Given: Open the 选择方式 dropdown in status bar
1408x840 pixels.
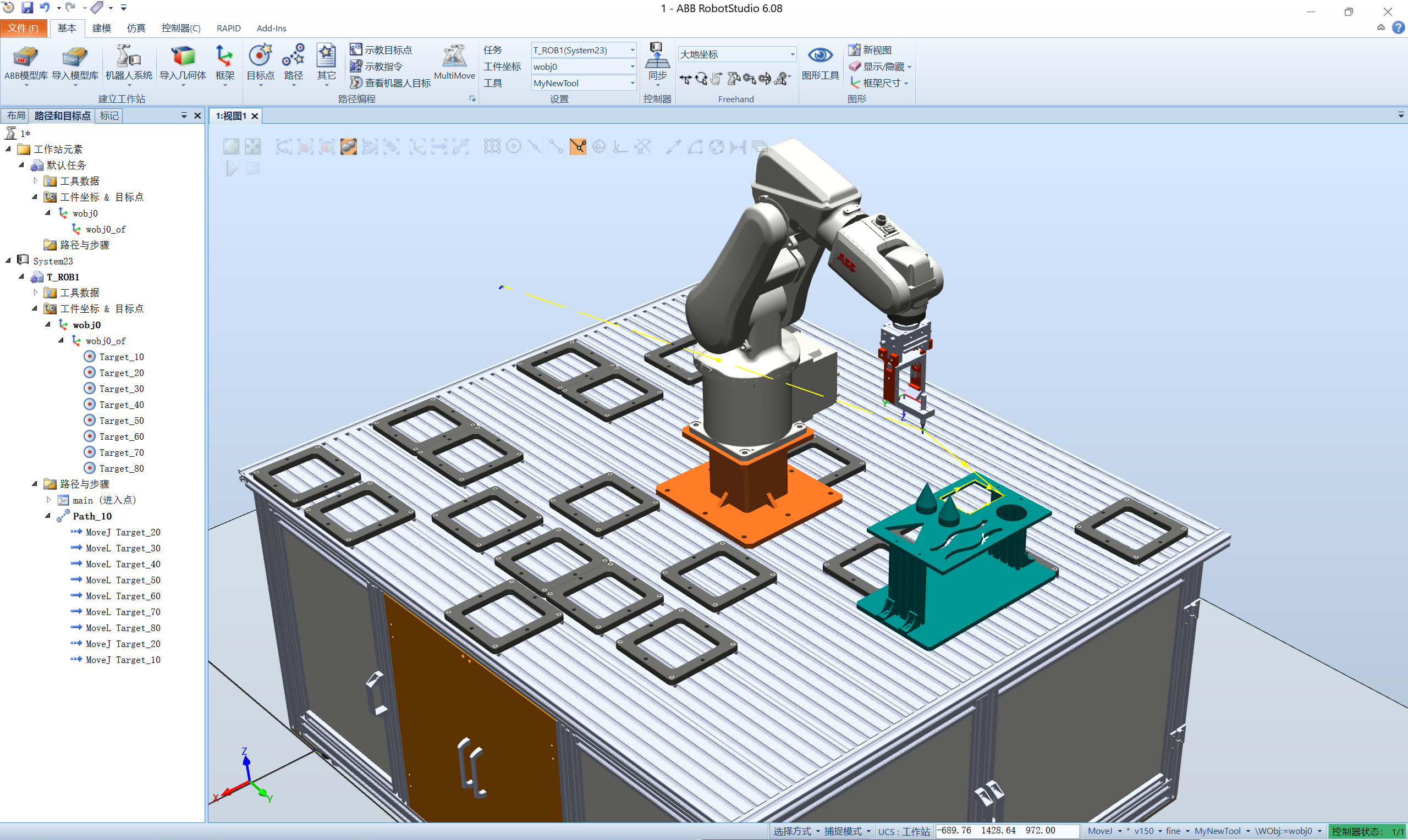Looking at the screenshot, I should [796, 831].
